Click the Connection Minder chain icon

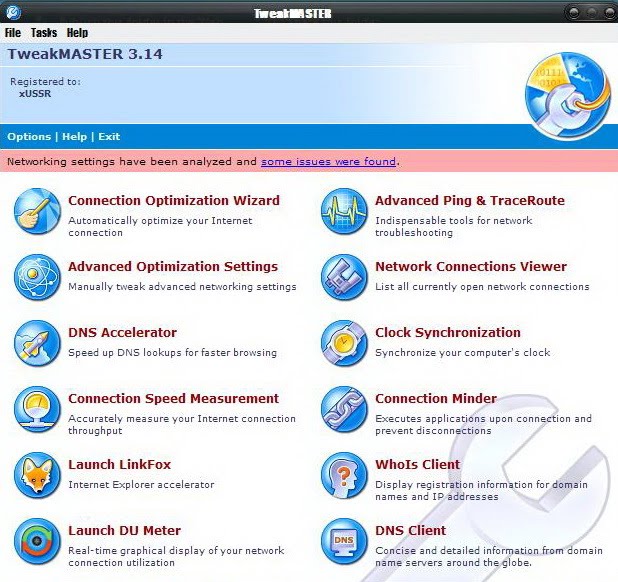click(344, 409)
